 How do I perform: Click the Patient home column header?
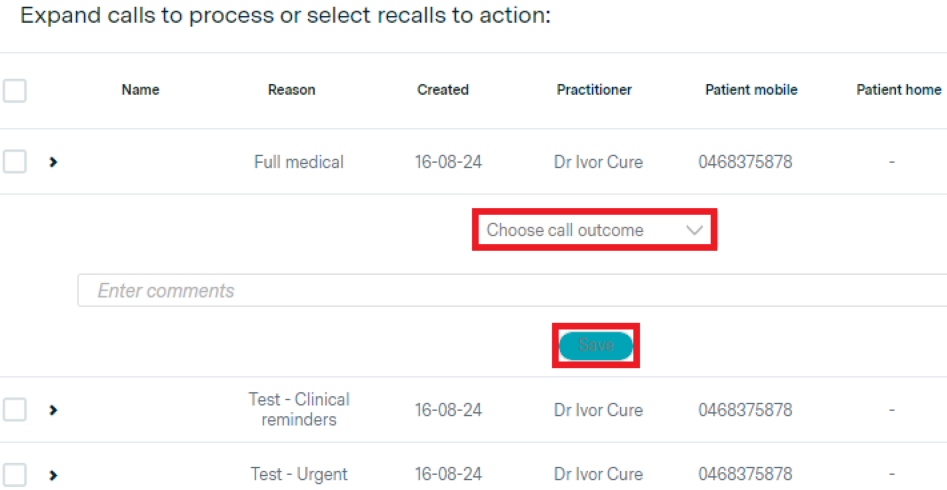pyautogui.click(x=898, y=90)
